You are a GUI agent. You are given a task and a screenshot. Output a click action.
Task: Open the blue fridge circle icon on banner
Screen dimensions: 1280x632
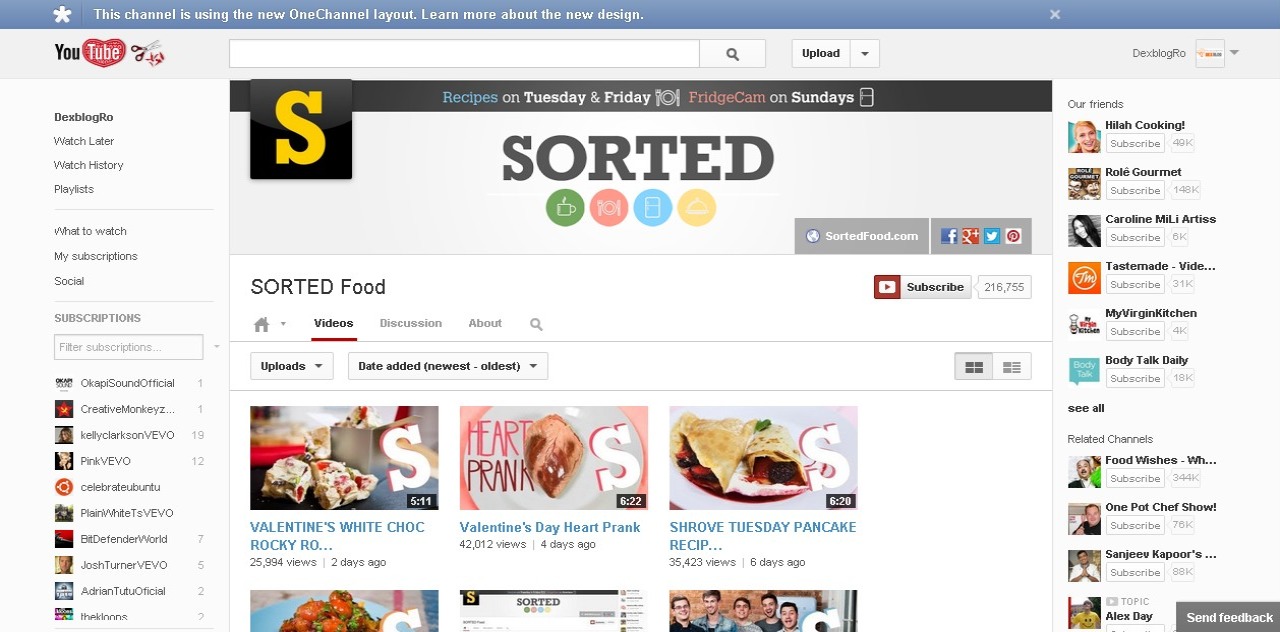(653, 207)
